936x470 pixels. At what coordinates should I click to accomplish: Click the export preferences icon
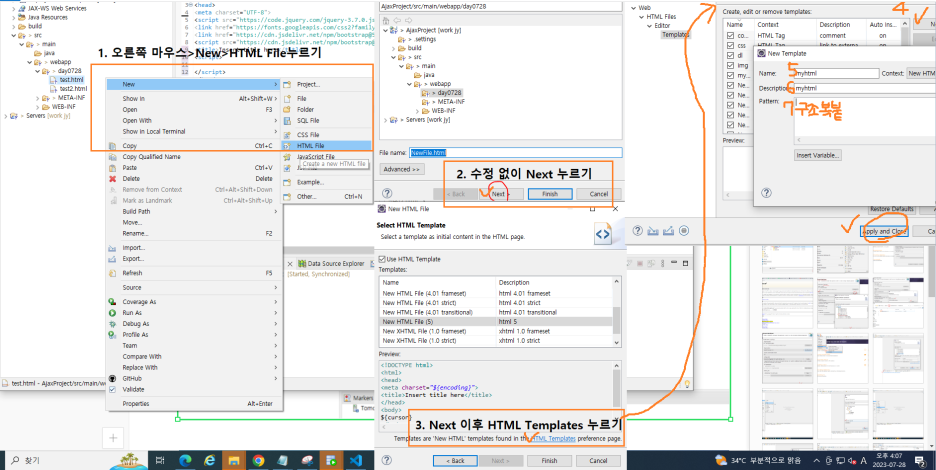point(669,231)
